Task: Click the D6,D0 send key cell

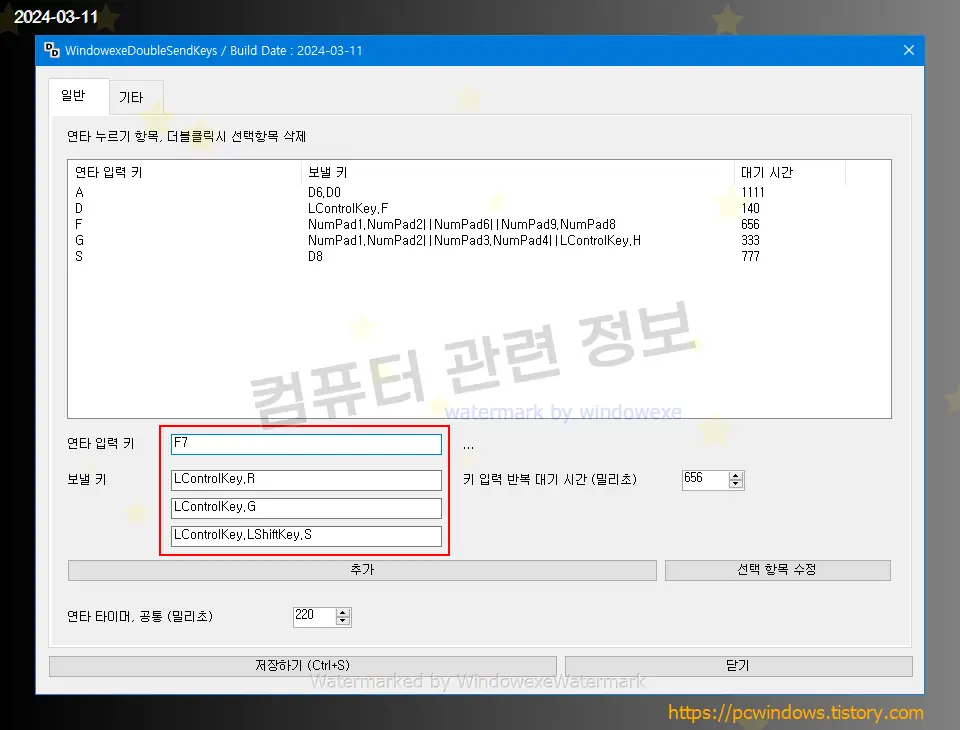Action: click(324, 192)
